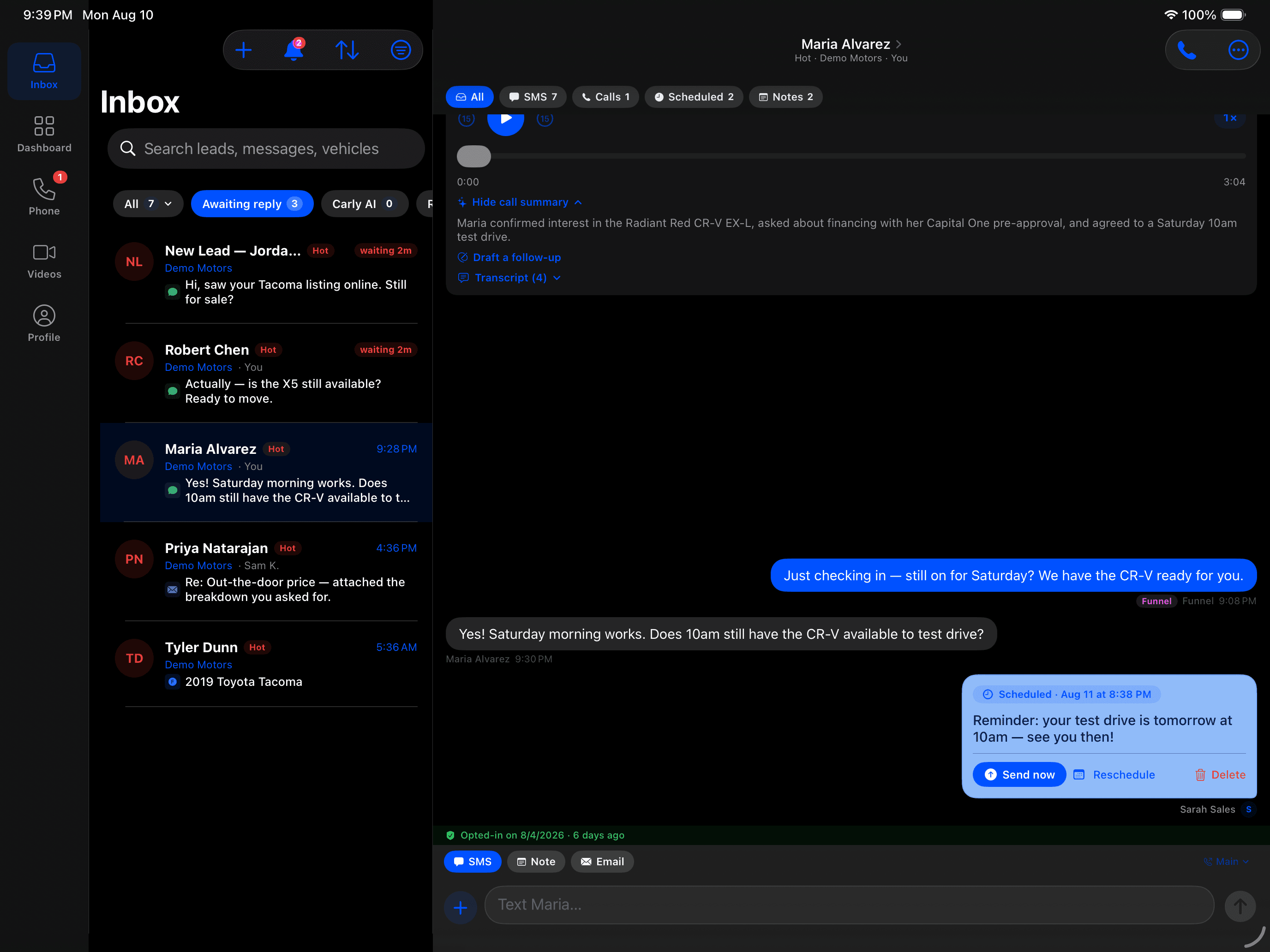Open the Main phone line dropdown
This screenshot has width=1270, height=952.
click(x=1226, y=861)
